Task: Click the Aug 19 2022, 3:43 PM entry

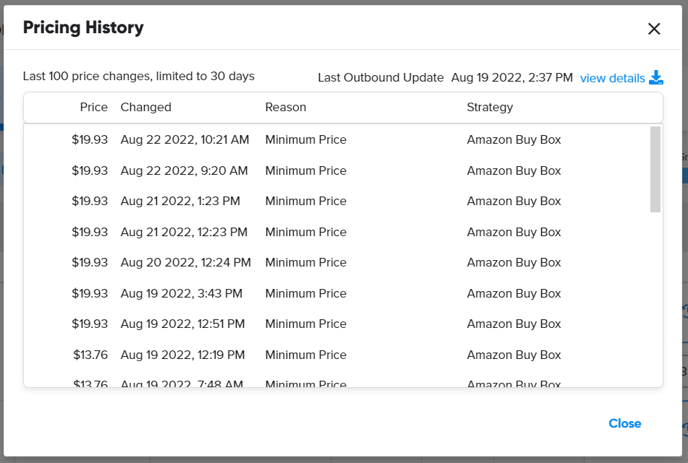Action: 181,294
